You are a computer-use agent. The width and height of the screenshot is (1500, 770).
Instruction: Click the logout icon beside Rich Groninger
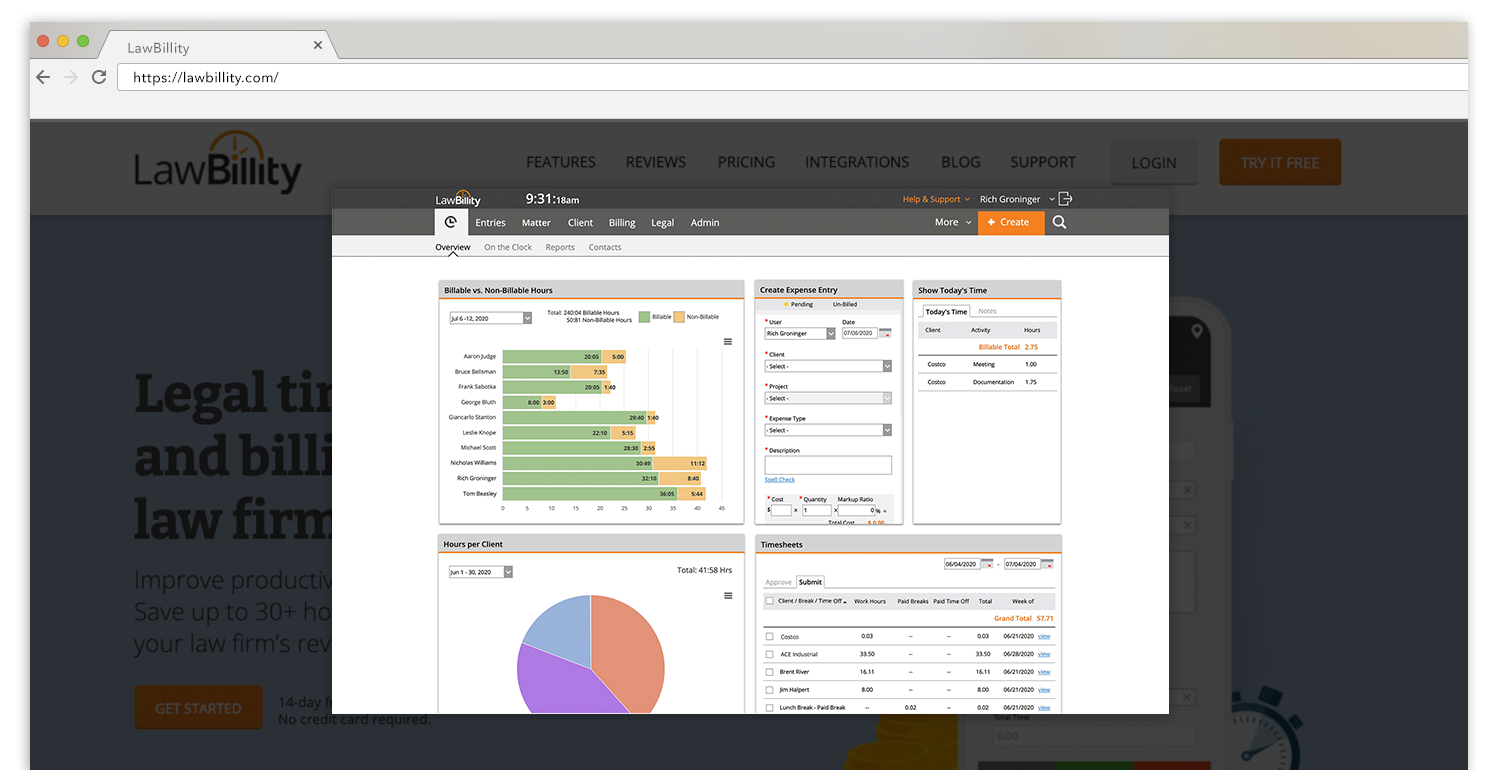click(1065, 199)
